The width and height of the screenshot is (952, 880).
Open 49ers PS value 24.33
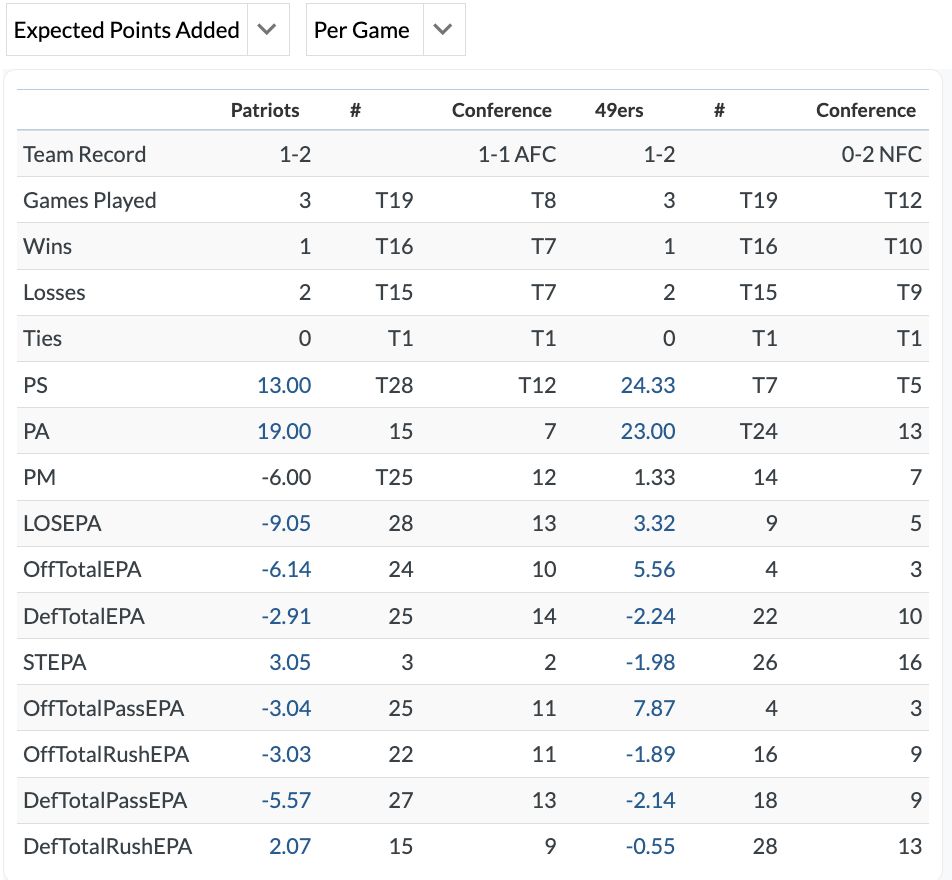647,385
